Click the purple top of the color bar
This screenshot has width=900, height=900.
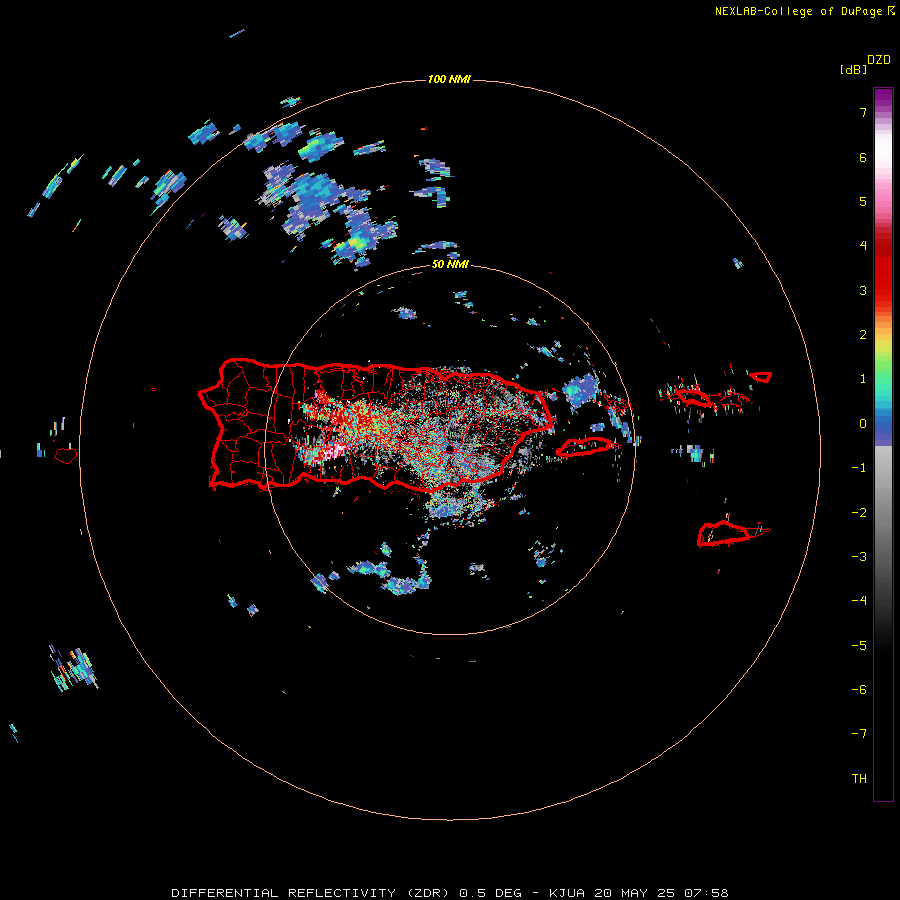tap(883, 99)
